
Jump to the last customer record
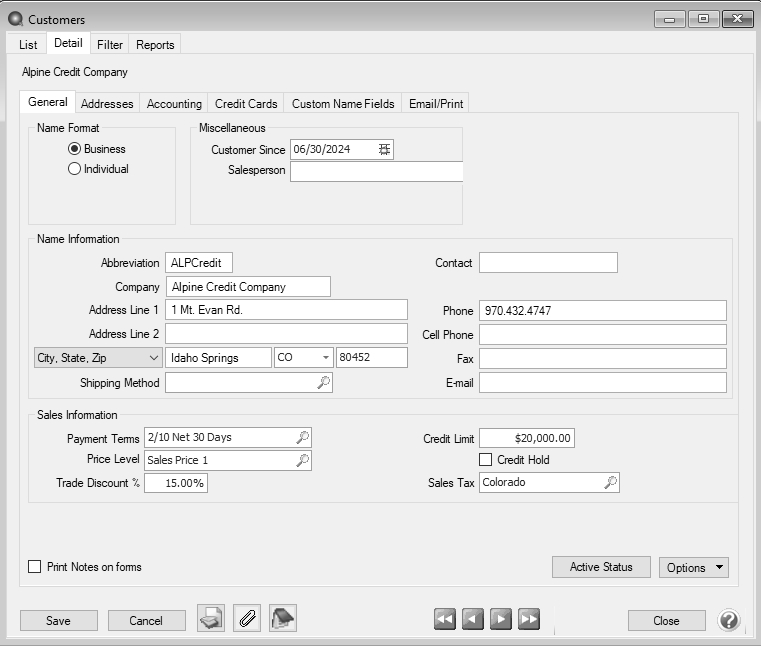(x=529, y=620)
